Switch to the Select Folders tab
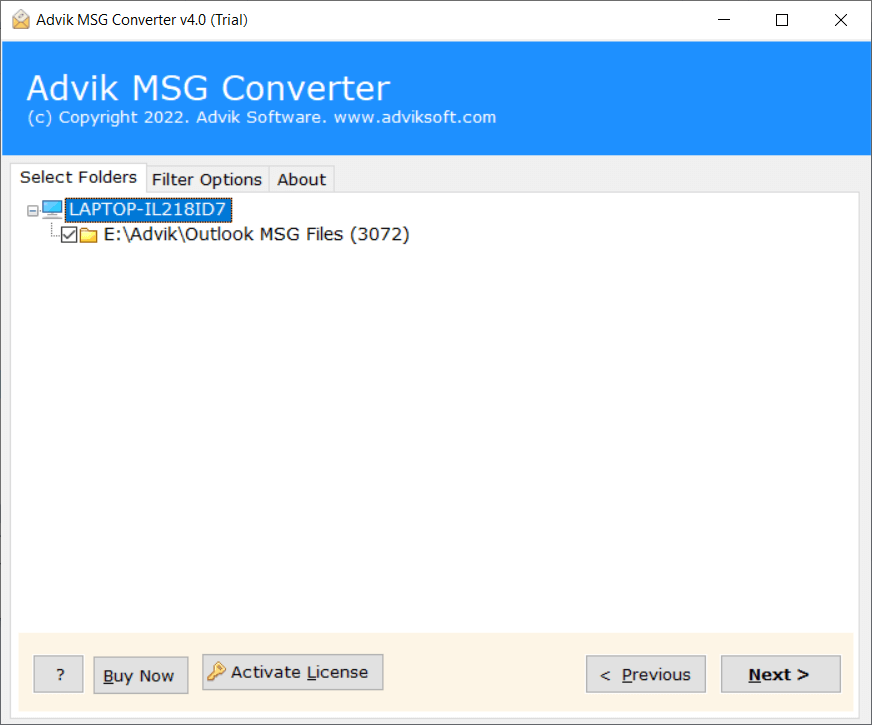 (x=78, y=177)
